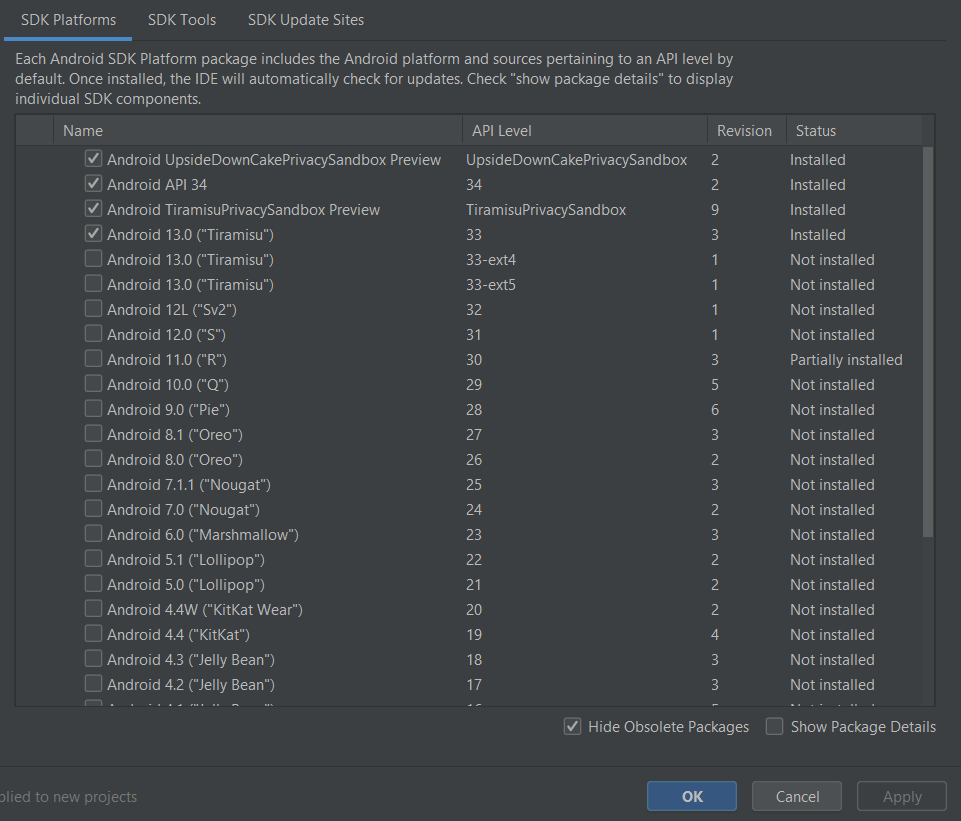Switch to the SDK Platforms tab
The image size is (961, 821).
(x=68, y=20)
